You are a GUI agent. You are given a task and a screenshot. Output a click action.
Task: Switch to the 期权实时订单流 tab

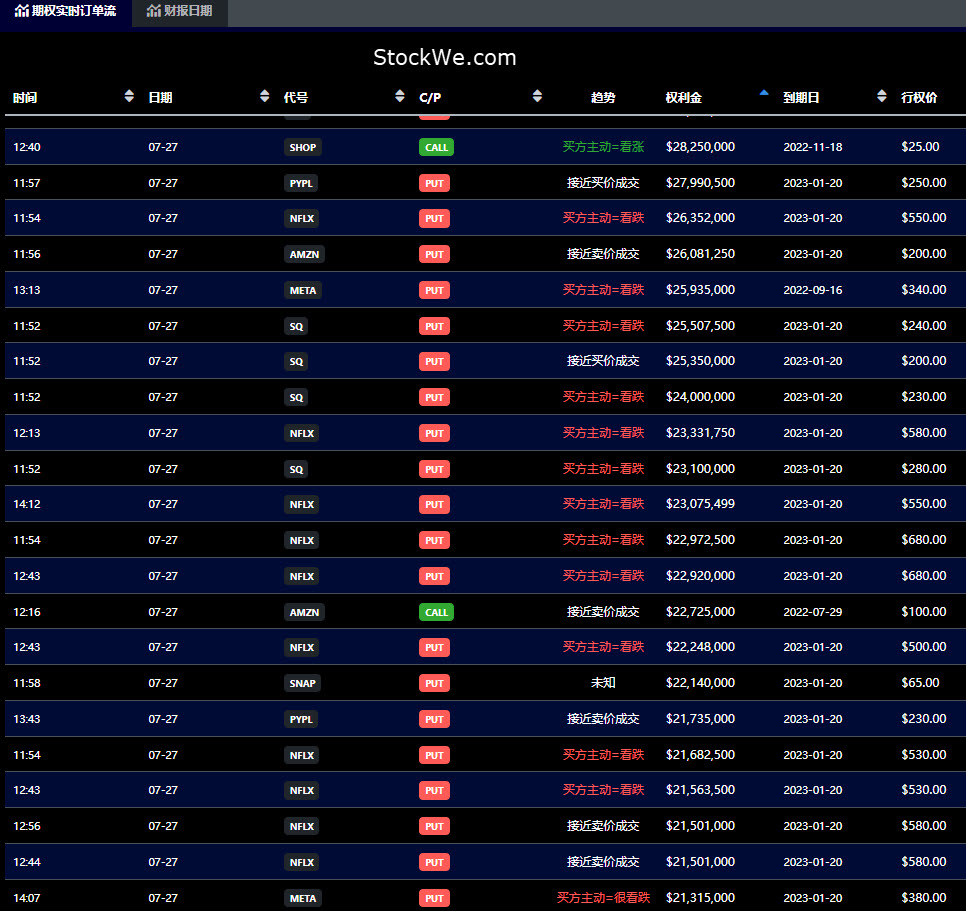[x=65, y=11]
